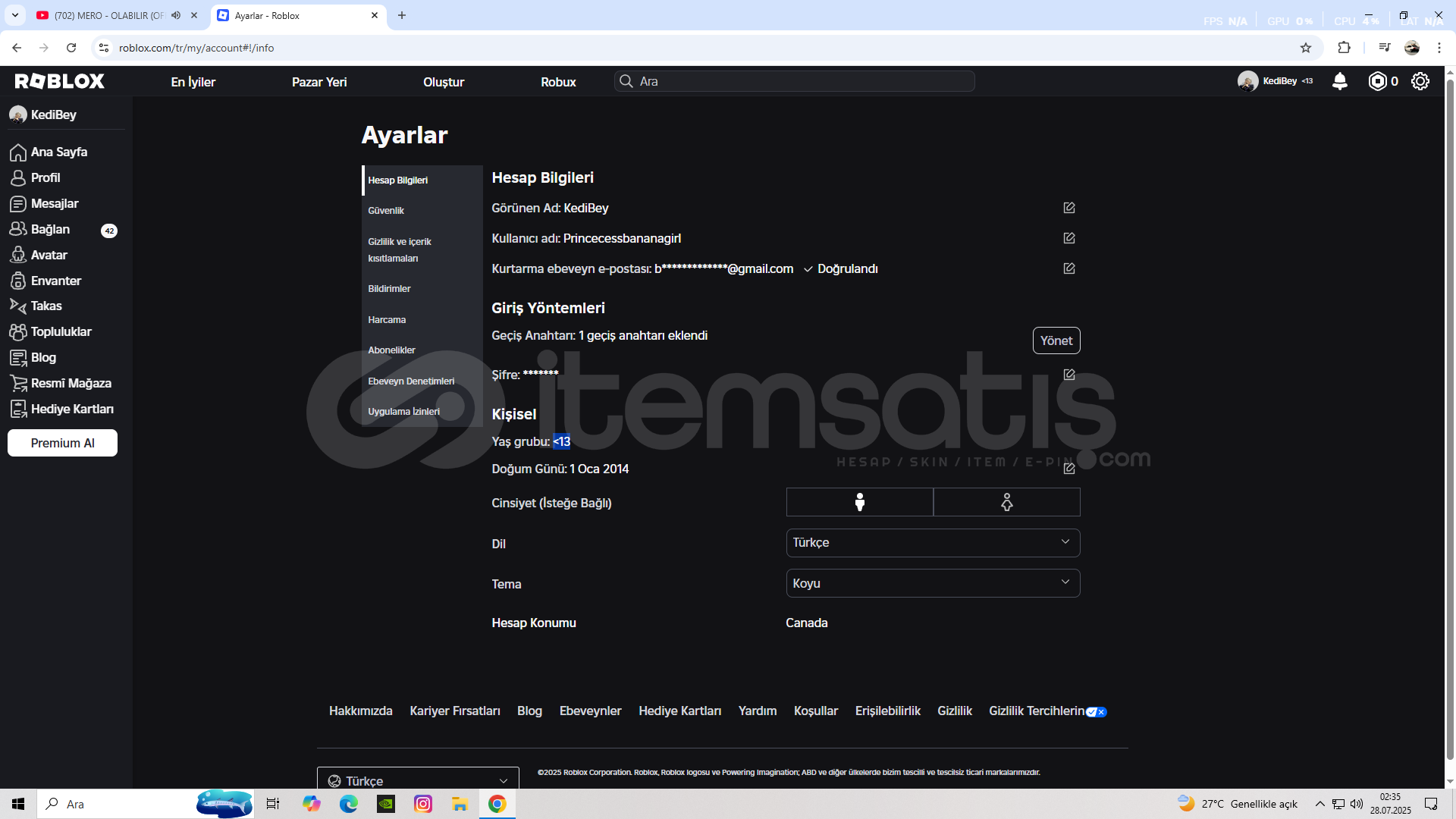Open Chrome tab search dropdown
Image resolution: width=1456 pixels, height=819 pixels.
pyautogui.click(x=14, y=15)
